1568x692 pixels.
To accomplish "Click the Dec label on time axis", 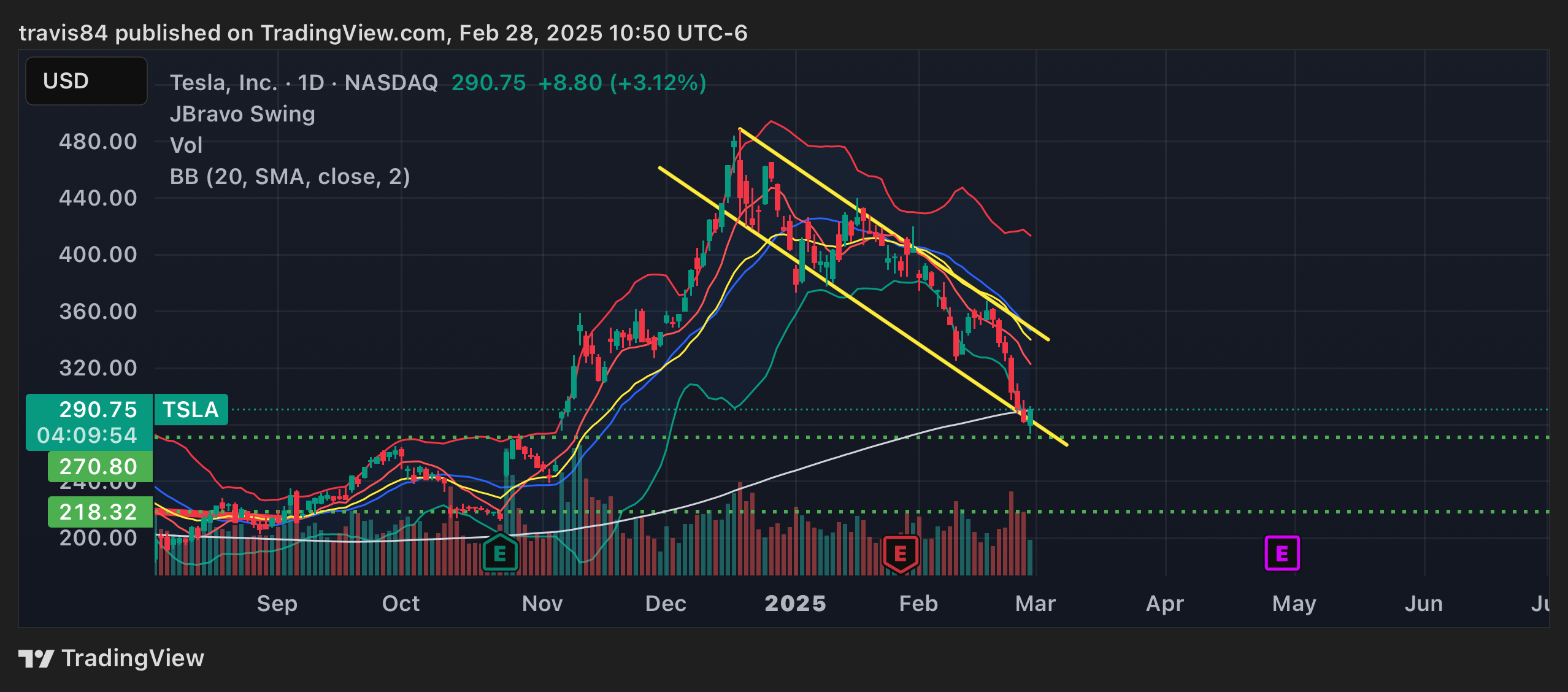I will click(x=666, y=604).
